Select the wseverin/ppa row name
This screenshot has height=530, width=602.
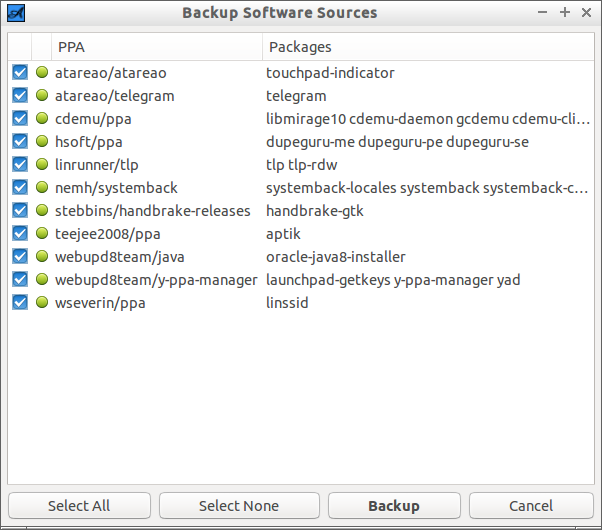[100, 303]
